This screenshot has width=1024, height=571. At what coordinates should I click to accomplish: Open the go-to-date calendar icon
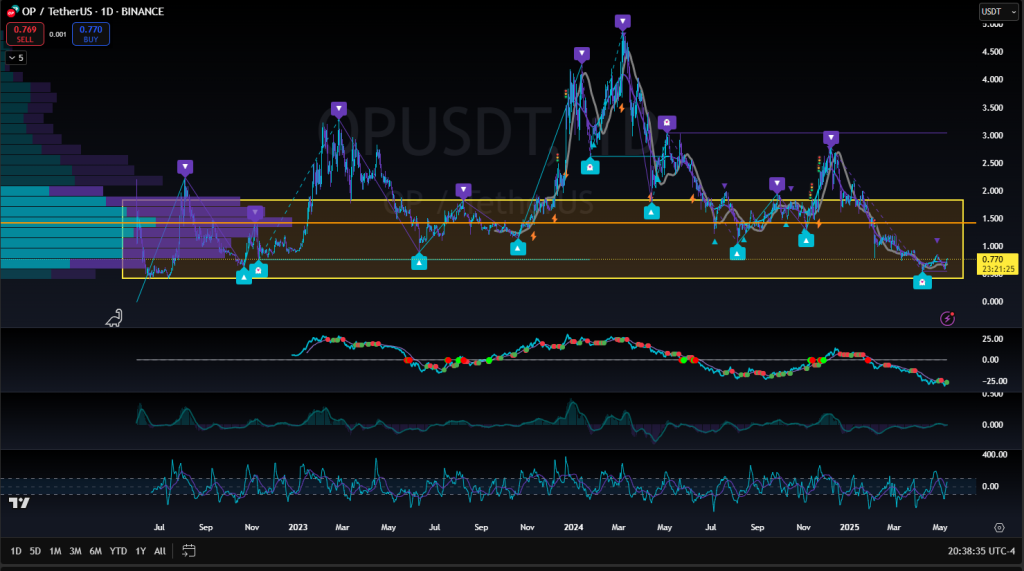[189, 551]
